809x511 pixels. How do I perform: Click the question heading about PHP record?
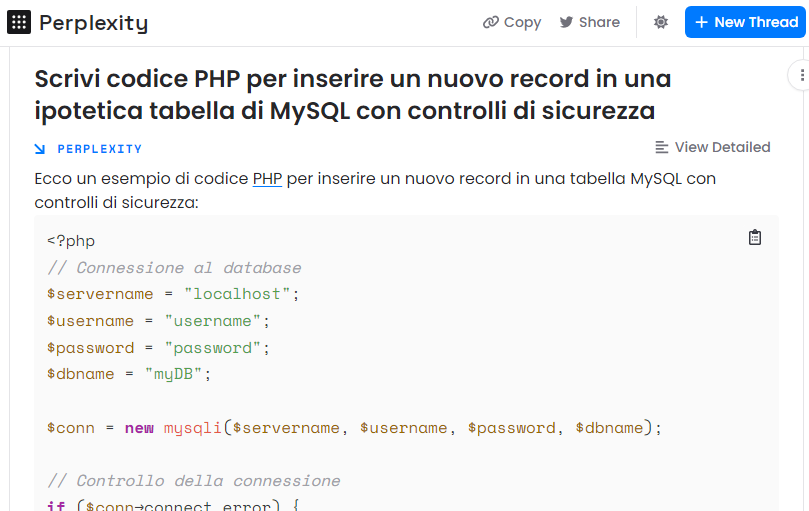[x=352, y=94]
